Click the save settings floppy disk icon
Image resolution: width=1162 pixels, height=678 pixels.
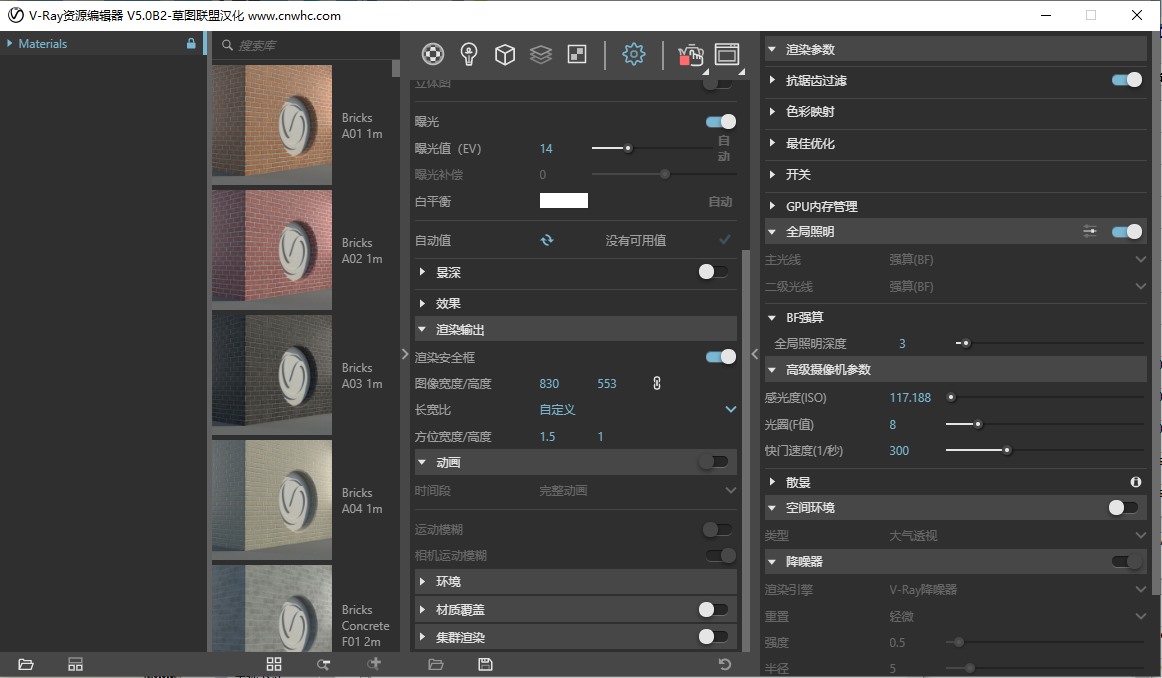[x=485, y=664]
